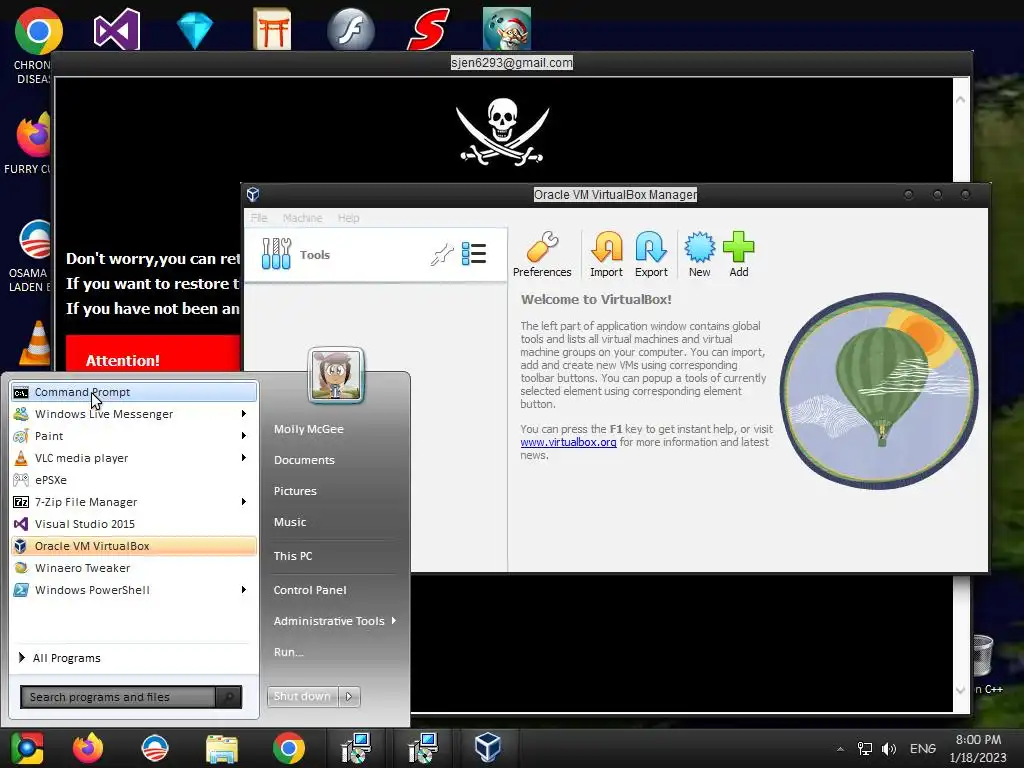Open the File menu in VirtualBox
The height and width of the screenshot is (768, 1024).
[259, 217]
